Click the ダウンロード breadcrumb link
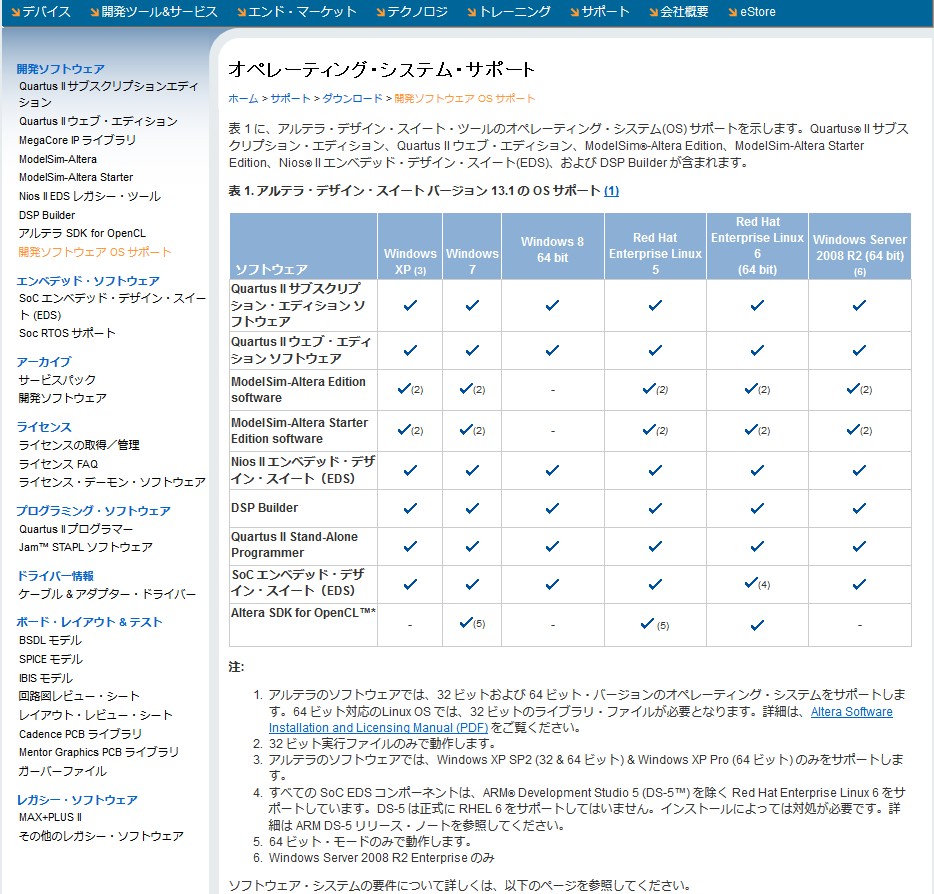This screenshot has width=934, height=894. point(352,98)
